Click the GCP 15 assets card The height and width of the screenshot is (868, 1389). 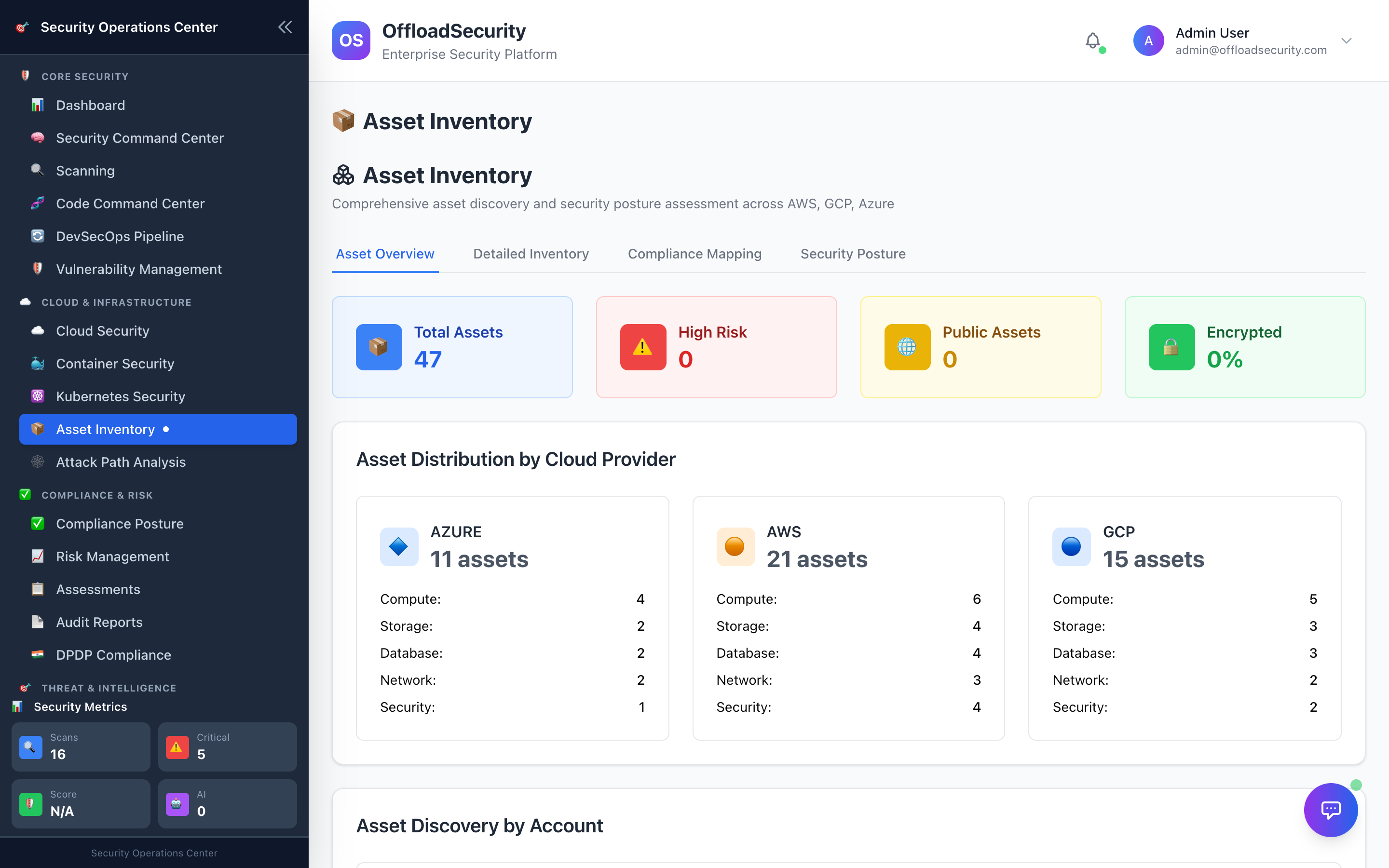coord(1185,618)
